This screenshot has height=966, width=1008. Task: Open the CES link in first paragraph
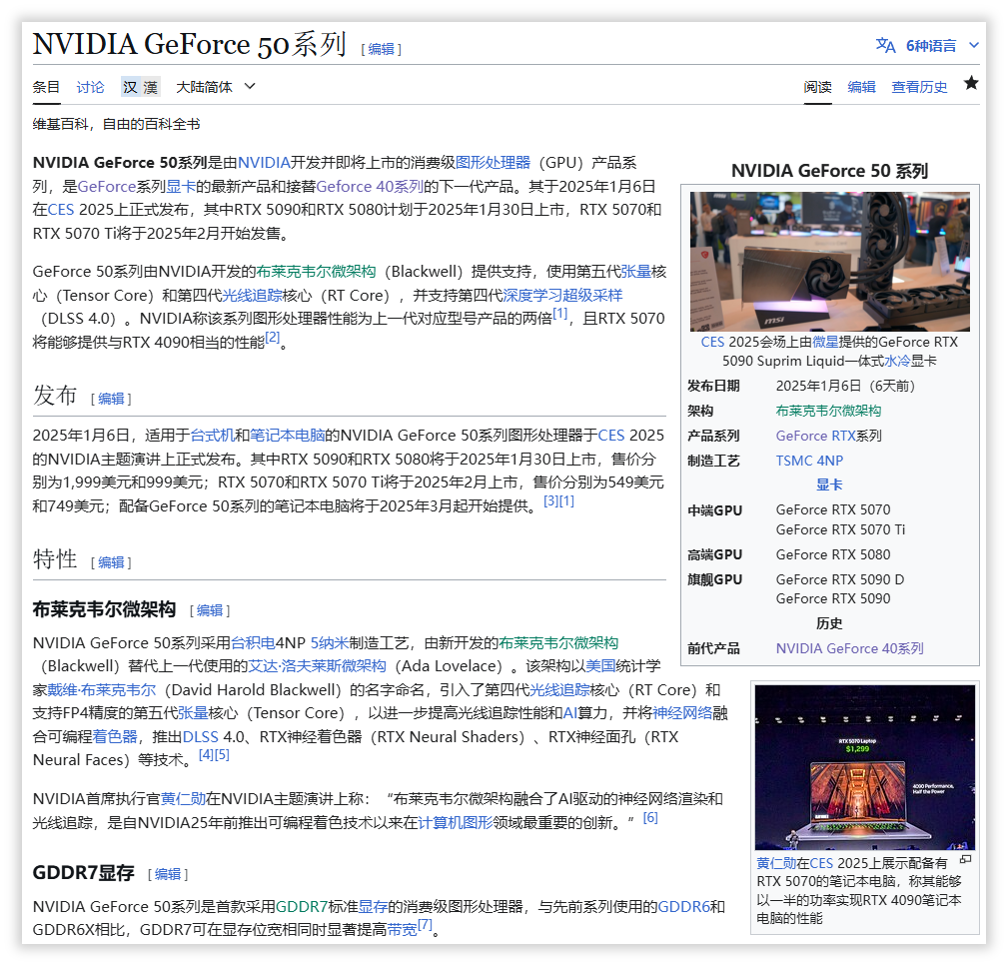pyautogui.click(x=61, y=210)
